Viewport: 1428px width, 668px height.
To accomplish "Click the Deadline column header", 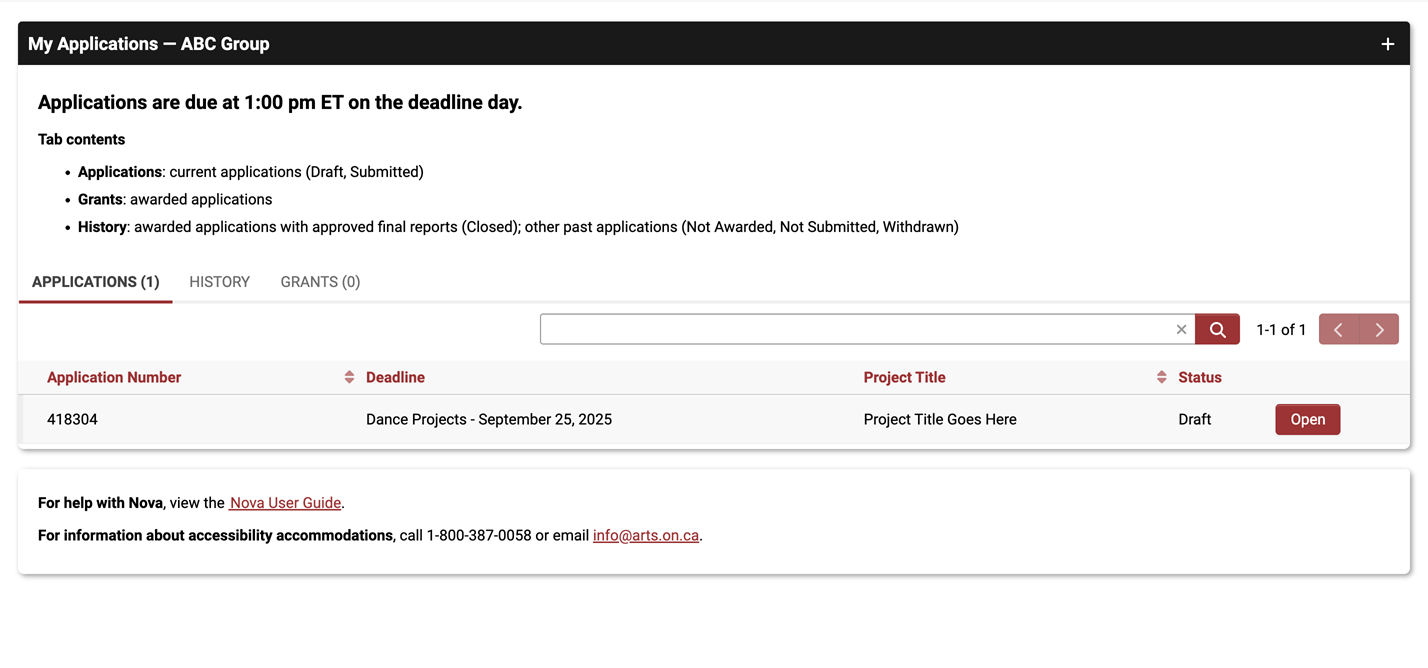I will 395,378.
